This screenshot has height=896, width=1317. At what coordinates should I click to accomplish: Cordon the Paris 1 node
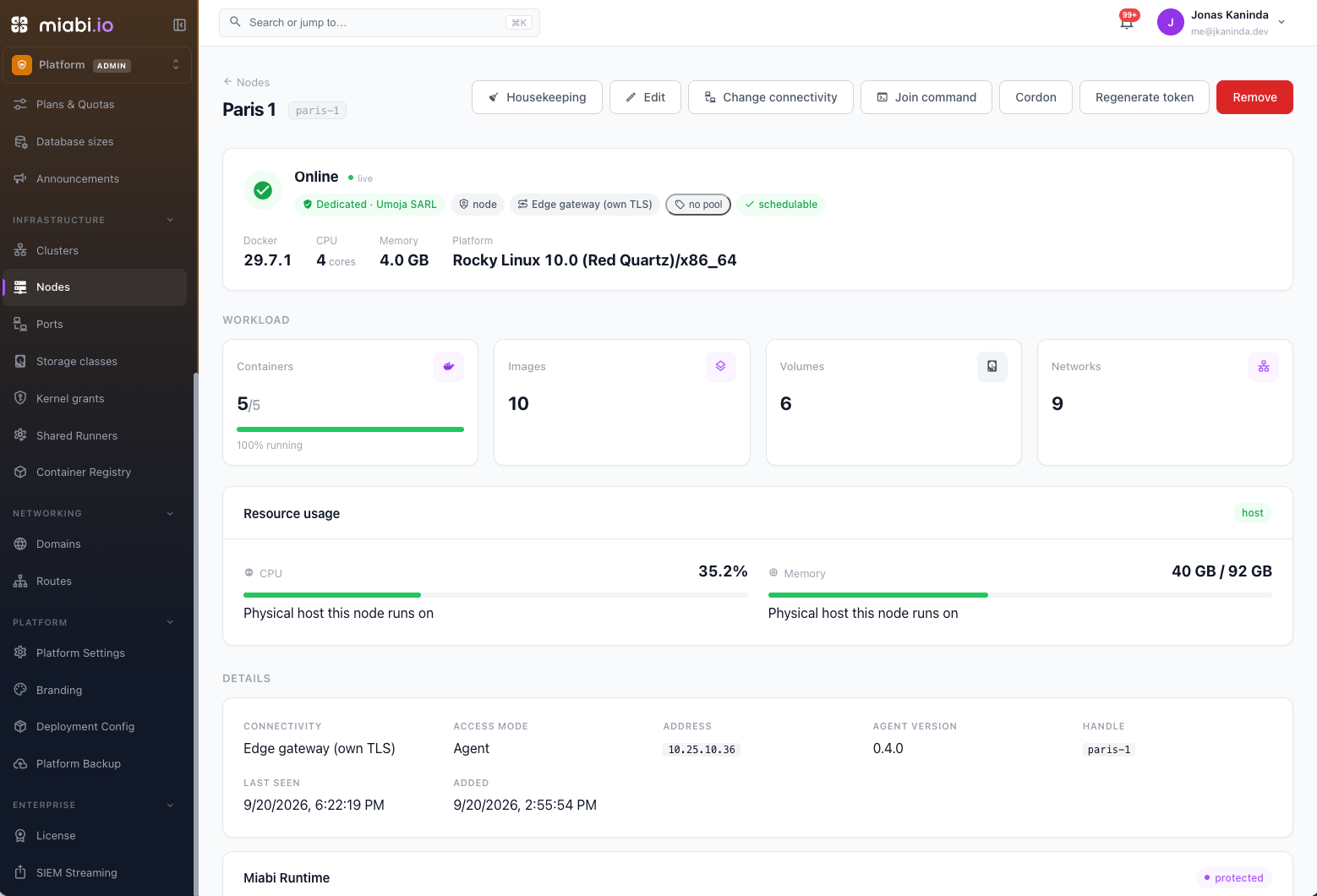1036,97
